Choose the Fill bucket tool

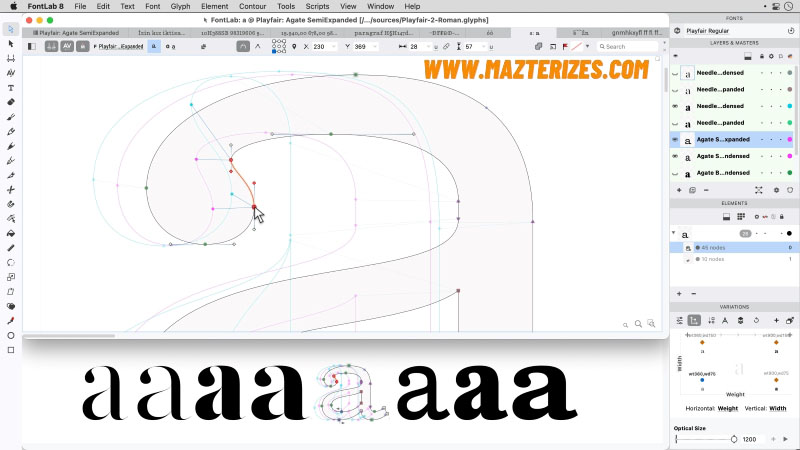(x=11, y=234)
